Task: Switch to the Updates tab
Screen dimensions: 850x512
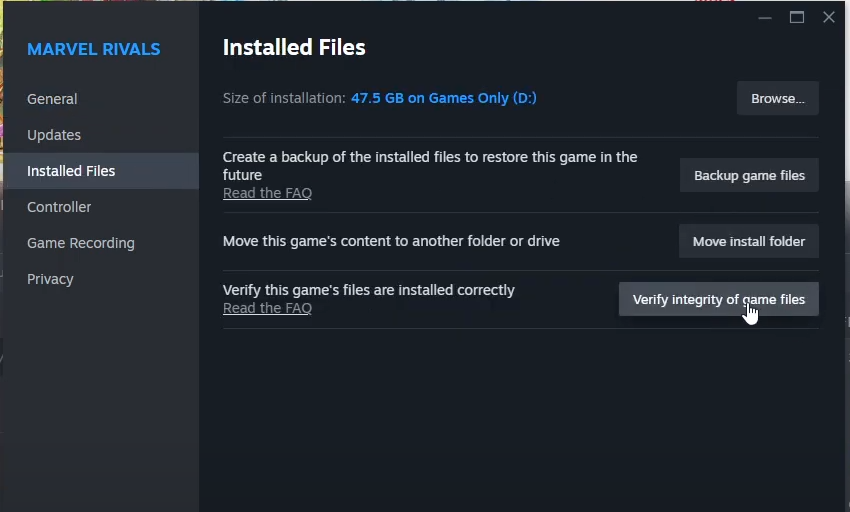Action: point(54,135)
